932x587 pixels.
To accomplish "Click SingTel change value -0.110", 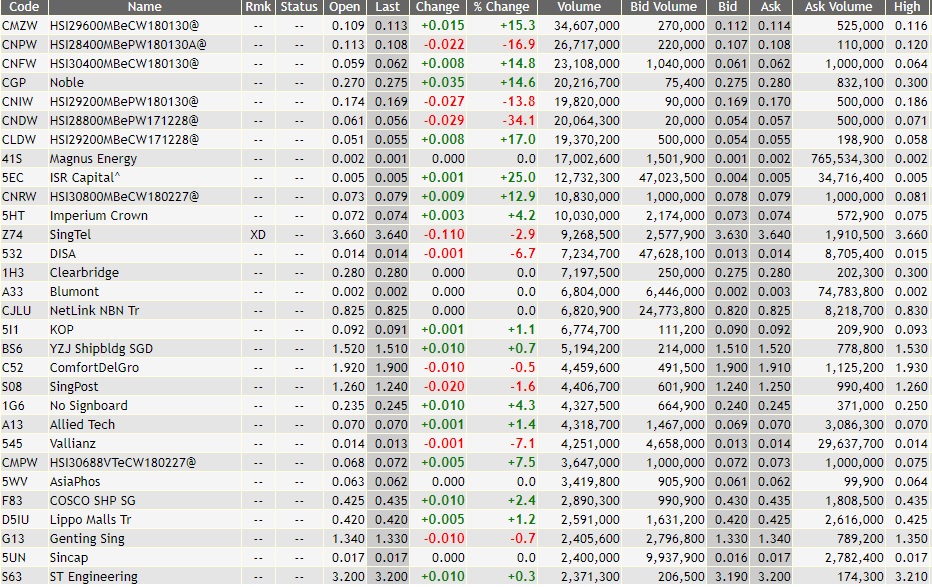I will point(444,235).
